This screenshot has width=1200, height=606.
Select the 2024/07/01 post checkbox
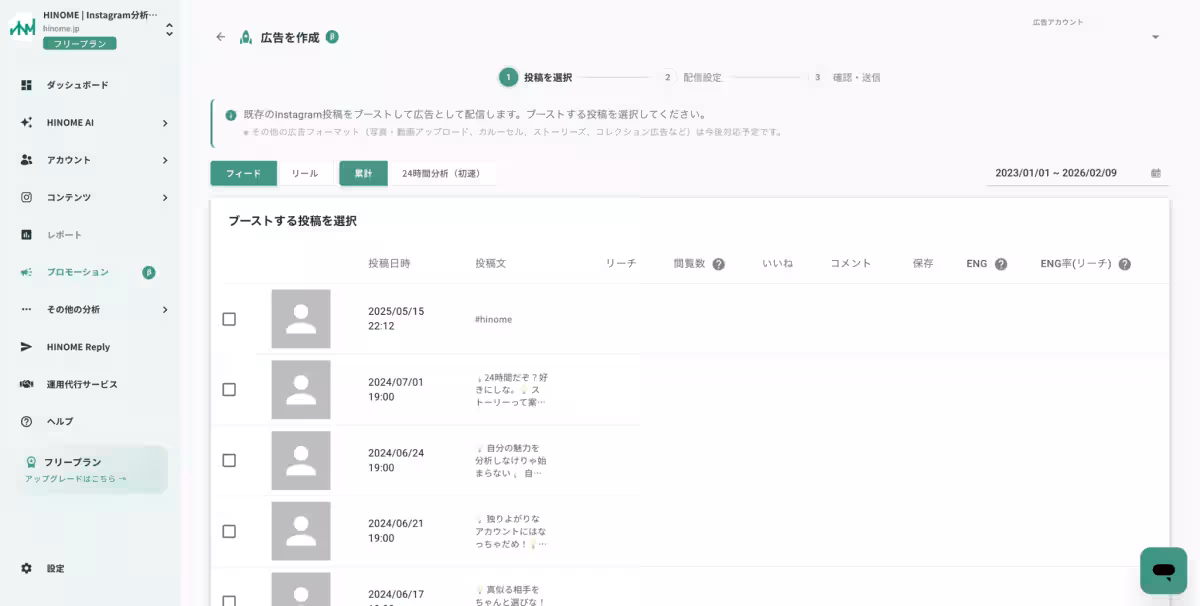click(x=229, y=390)
